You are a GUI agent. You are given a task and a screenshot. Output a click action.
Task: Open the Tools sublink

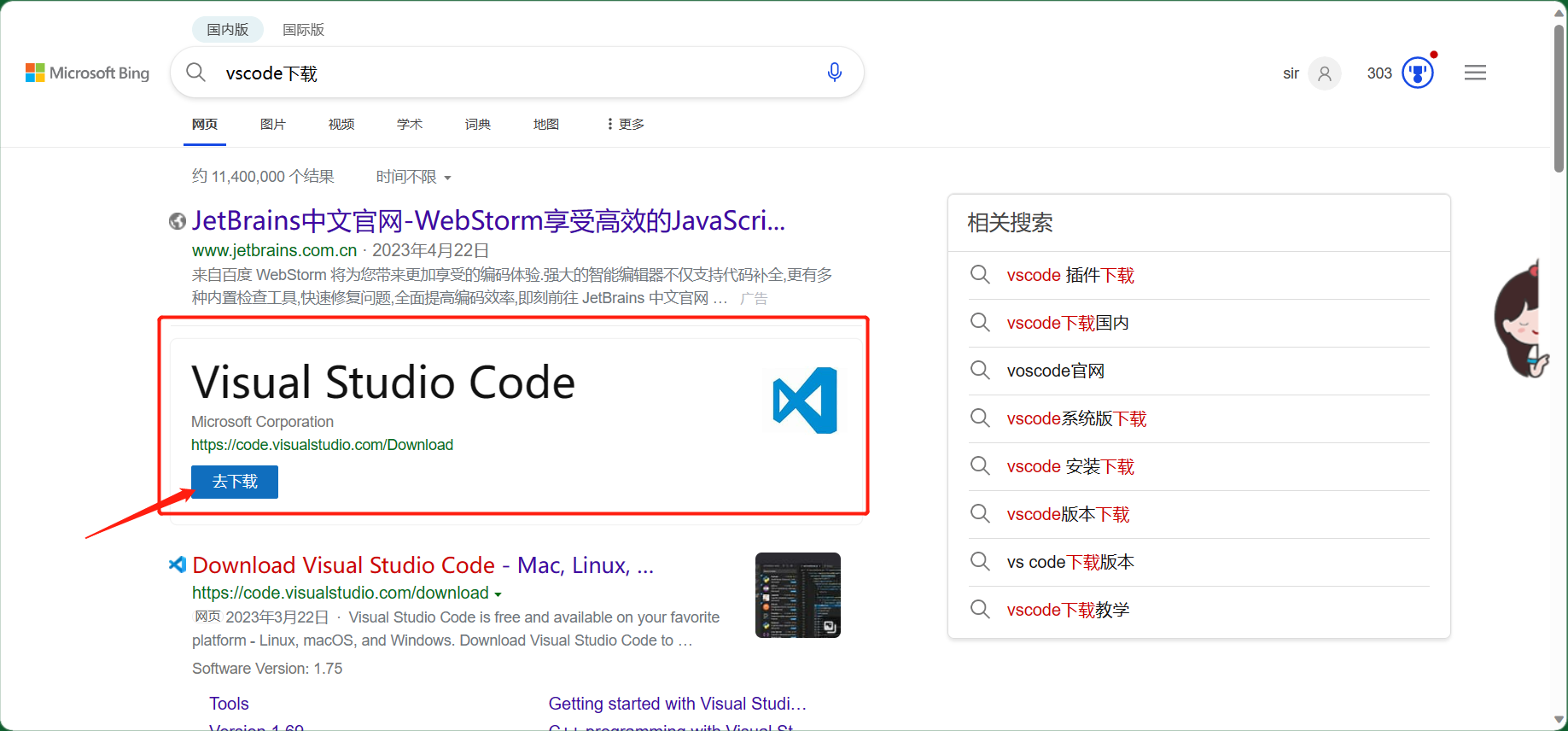click(229, 704)
